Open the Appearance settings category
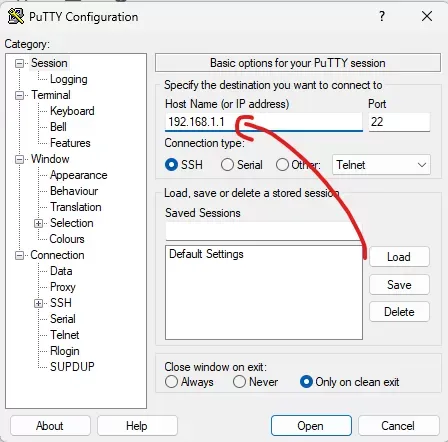 click(79, 175)
